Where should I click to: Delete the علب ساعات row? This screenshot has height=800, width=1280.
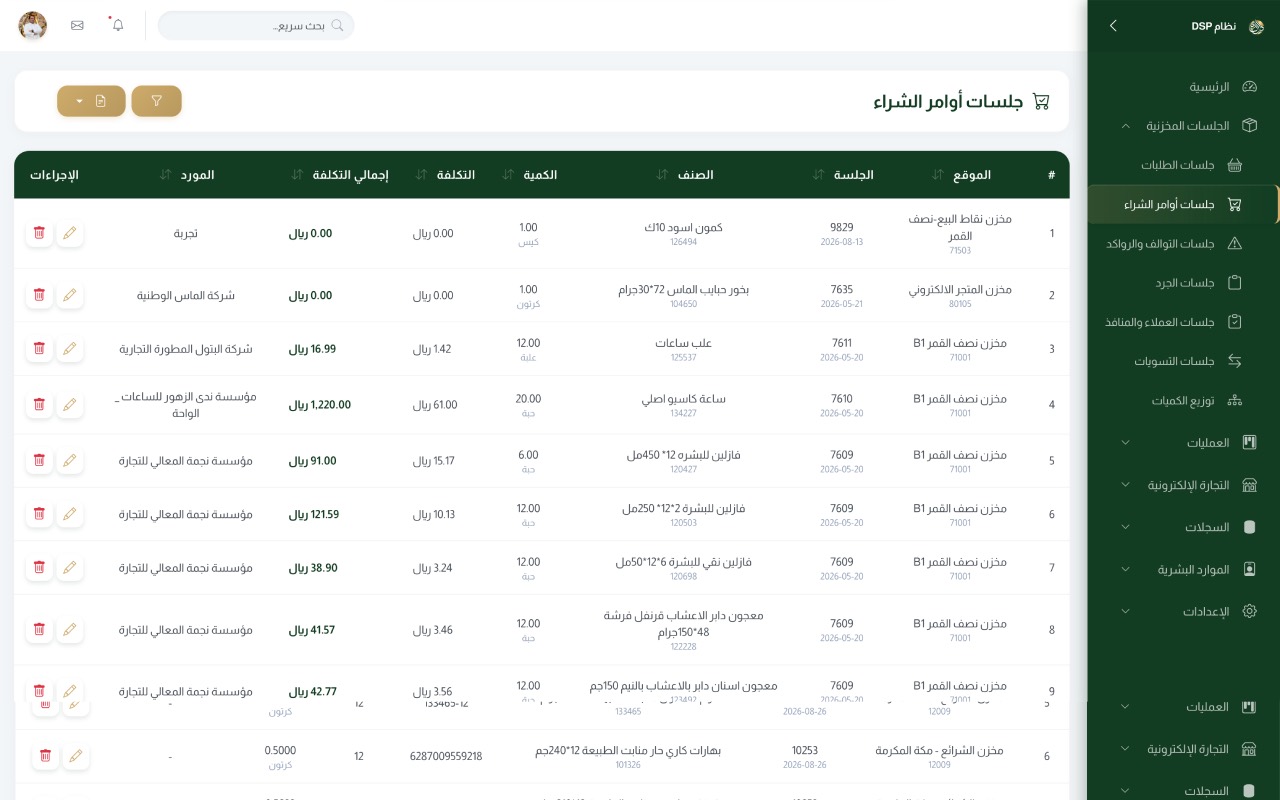coord(39,349)
